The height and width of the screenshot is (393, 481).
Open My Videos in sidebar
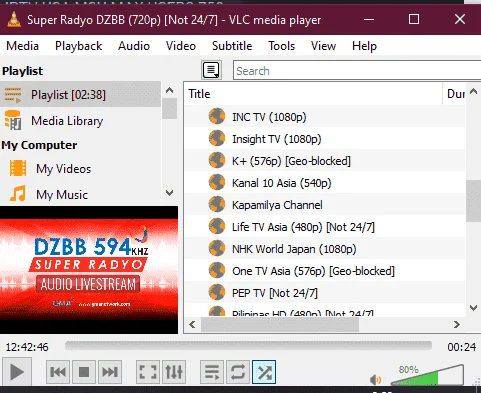coord(80,169)
